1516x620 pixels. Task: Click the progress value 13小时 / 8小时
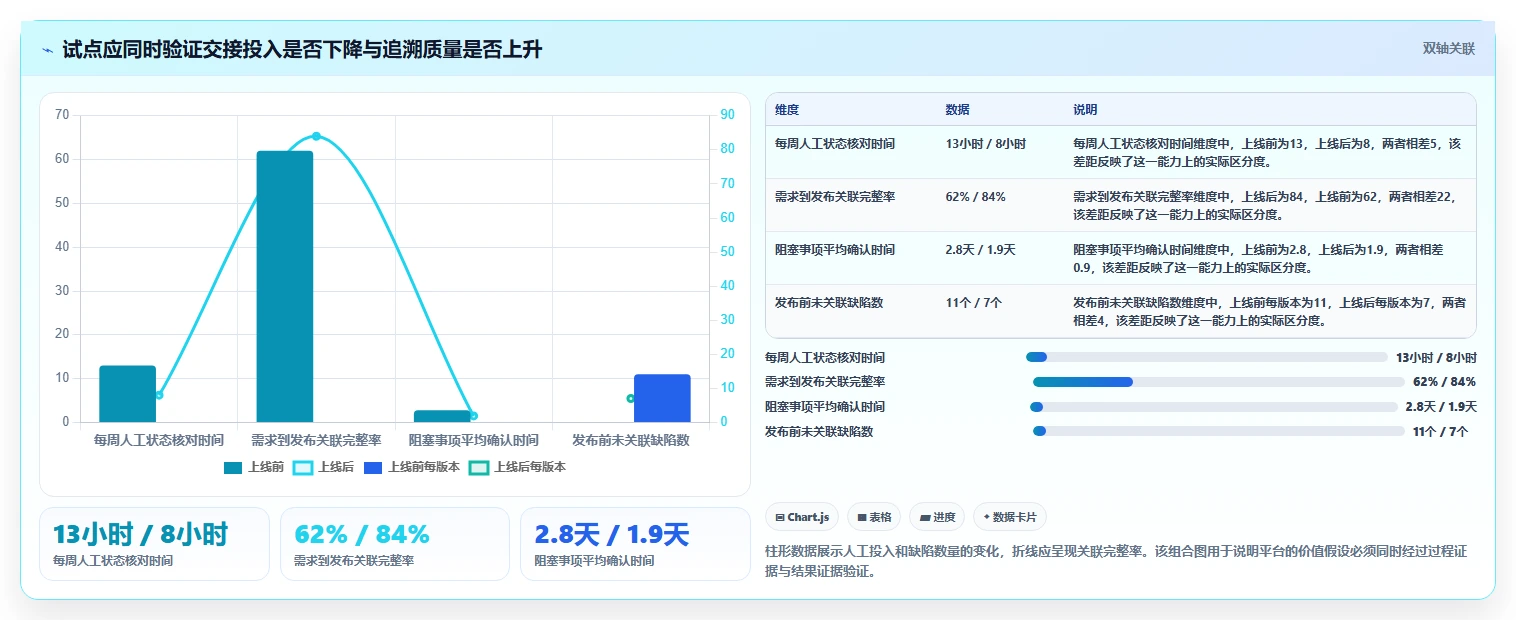coord(1436,357)
